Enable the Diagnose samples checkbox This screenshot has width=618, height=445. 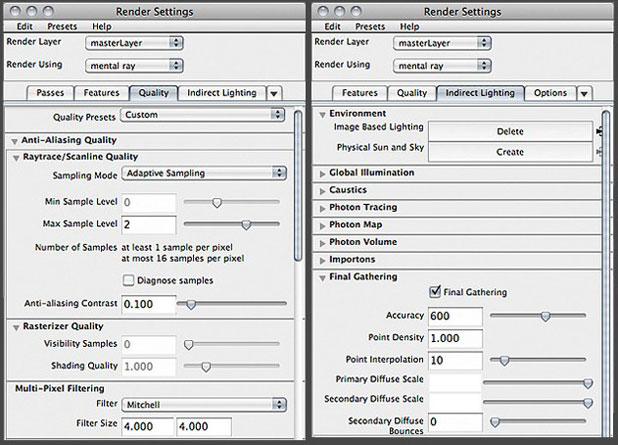click(x=128, y=279)
